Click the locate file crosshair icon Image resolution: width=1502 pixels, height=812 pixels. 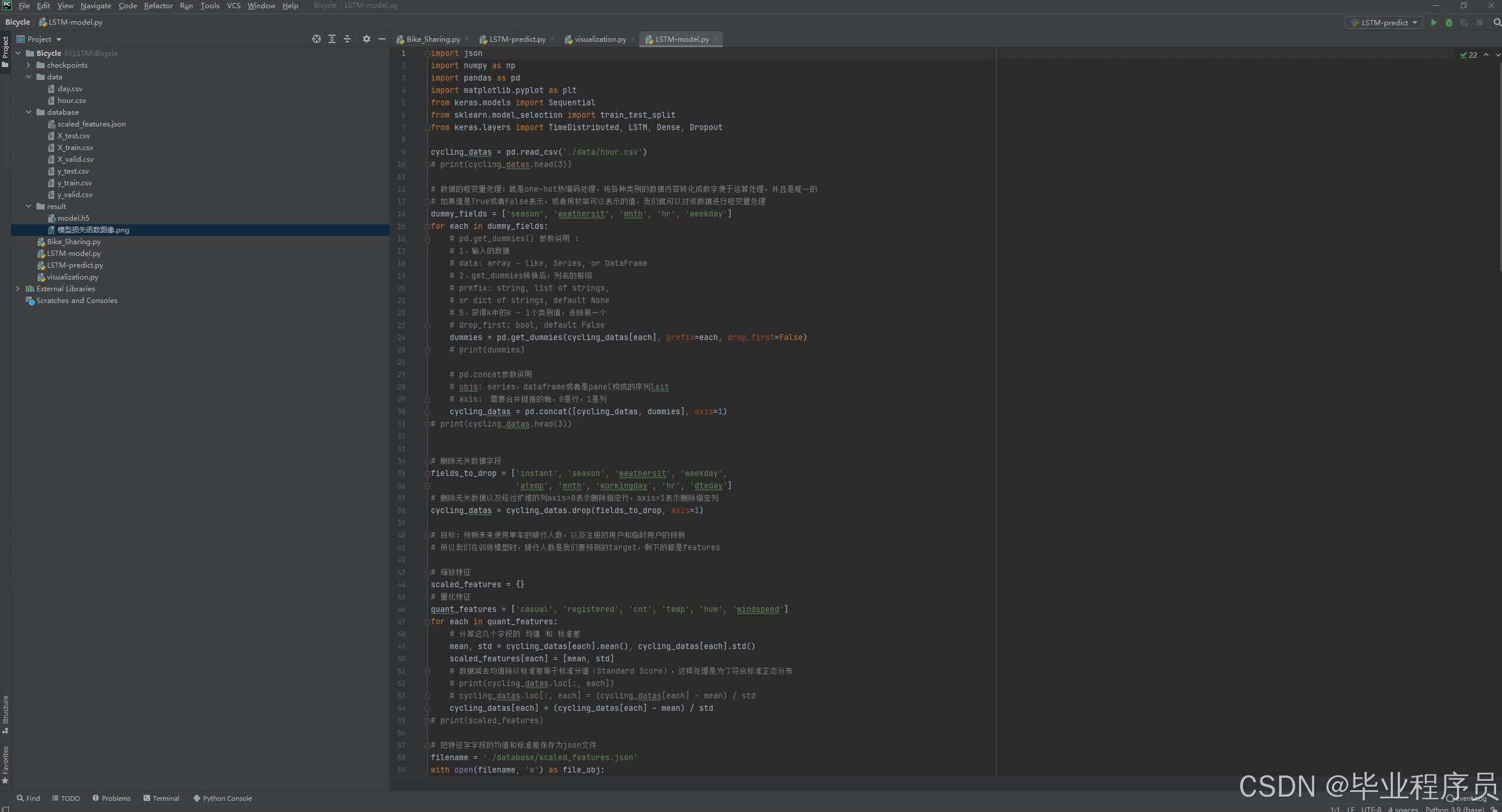tap(316, 39)
